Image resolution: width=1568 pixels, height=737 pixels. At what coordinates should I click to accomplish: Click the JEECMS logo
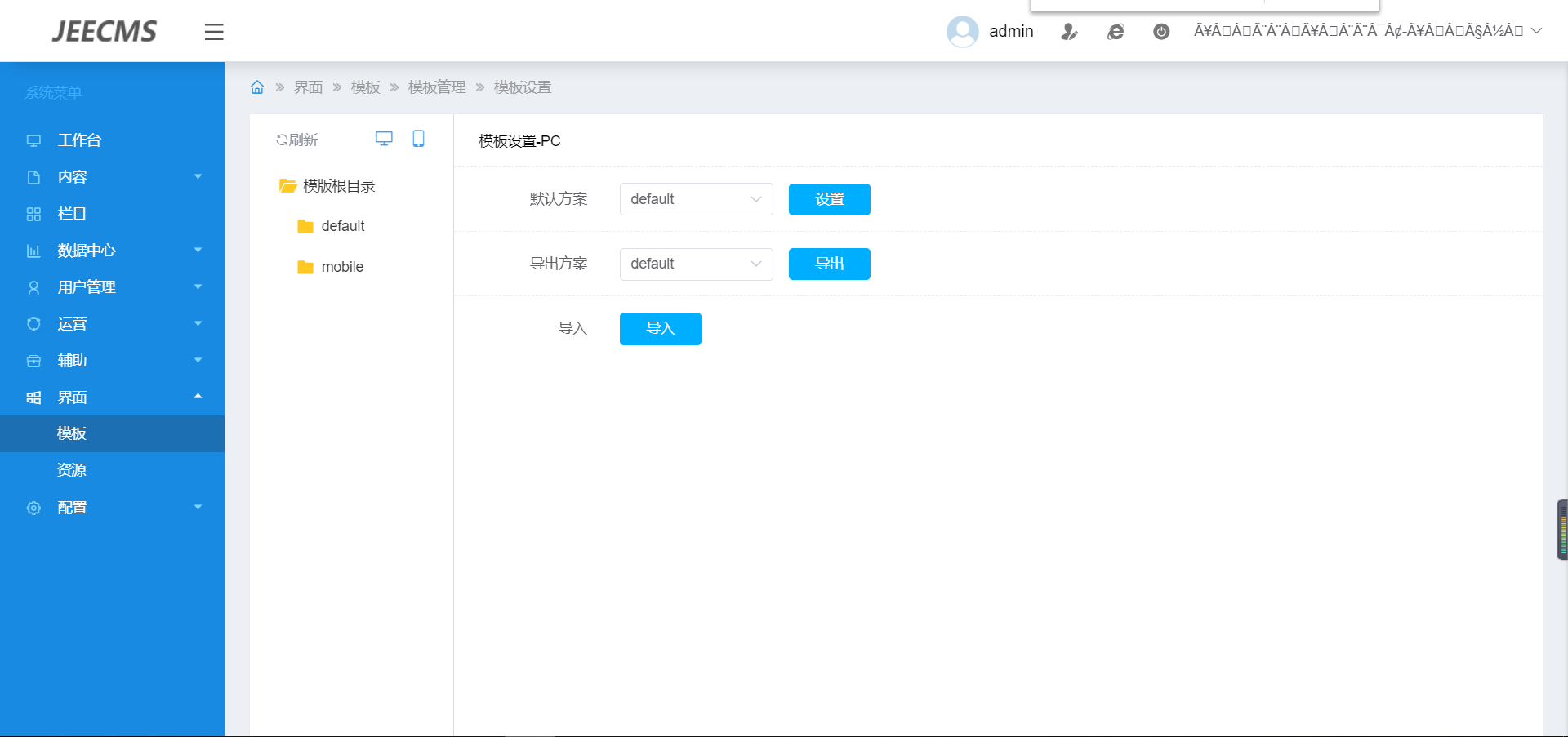coord(105,32)
